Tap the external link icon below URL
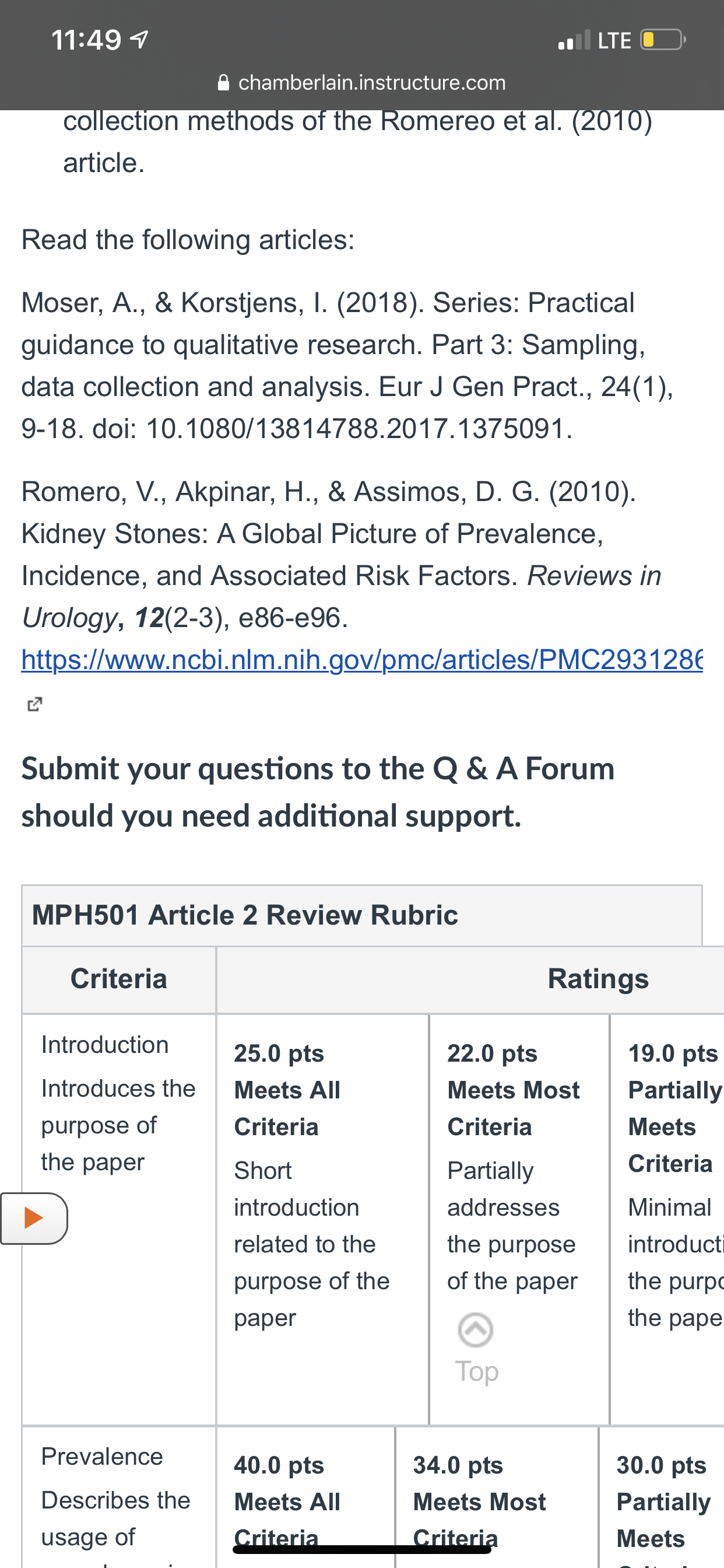The image size is (724, 1568). pos(34,704)
